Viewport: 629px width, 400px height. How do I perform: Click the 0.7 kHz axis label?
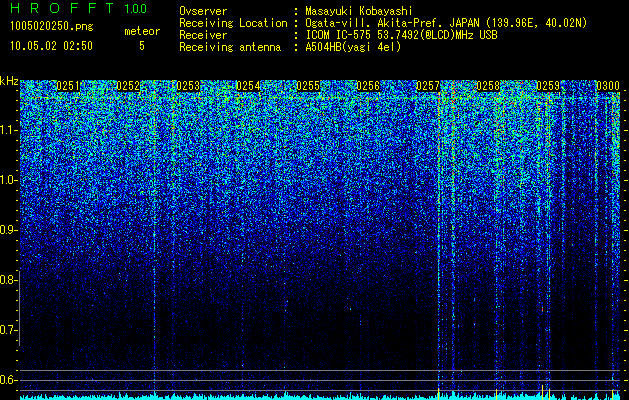(x=8, y=330)
